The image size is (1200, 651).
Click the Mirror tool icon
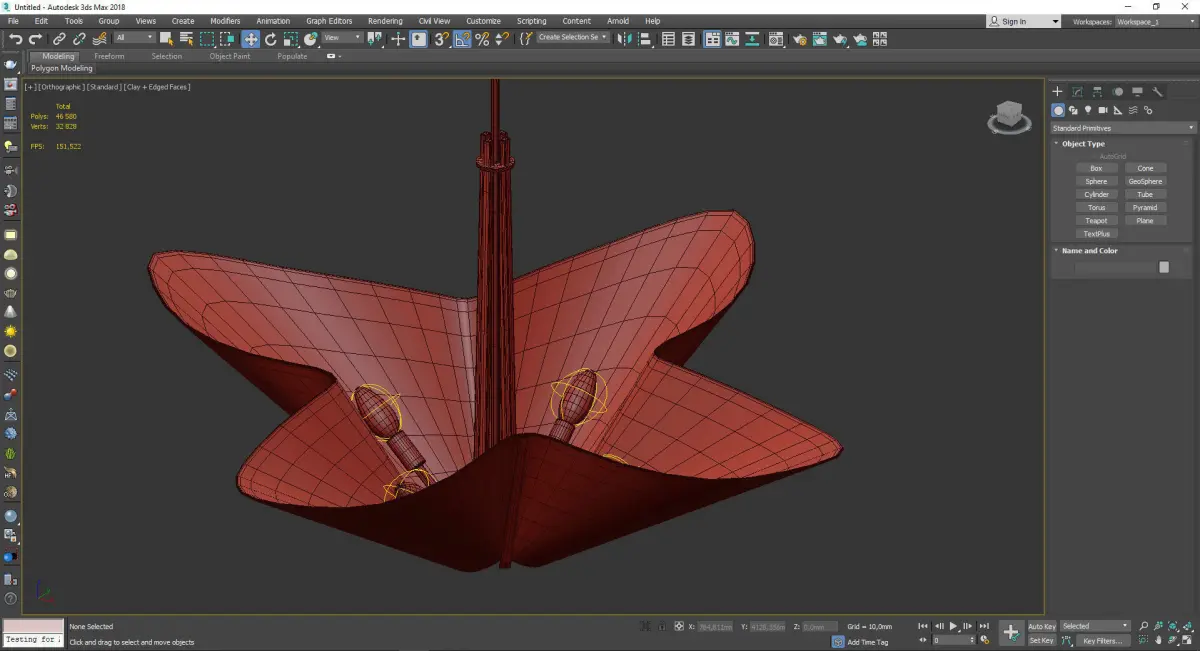625,39
